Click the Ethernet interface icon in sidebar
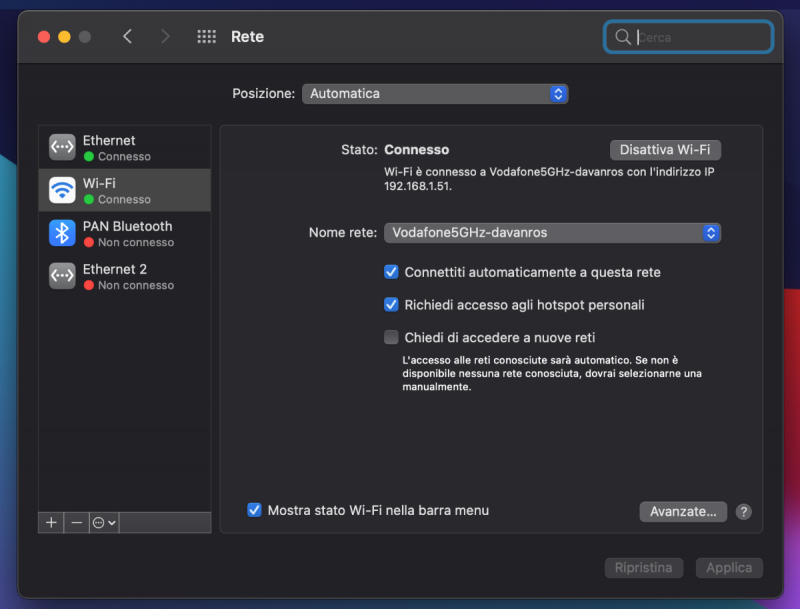 pos(62,147)
